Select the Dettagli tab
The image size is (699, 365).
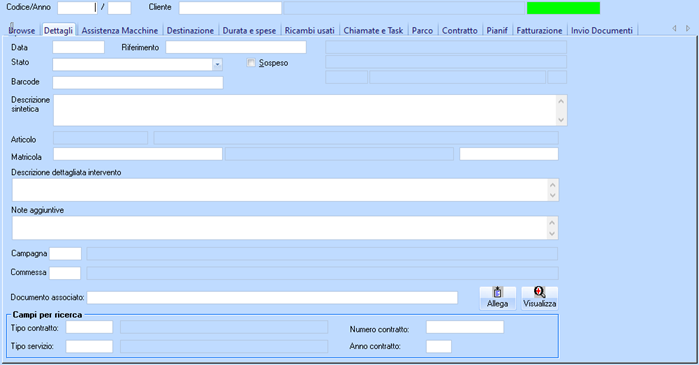(58, 30)
